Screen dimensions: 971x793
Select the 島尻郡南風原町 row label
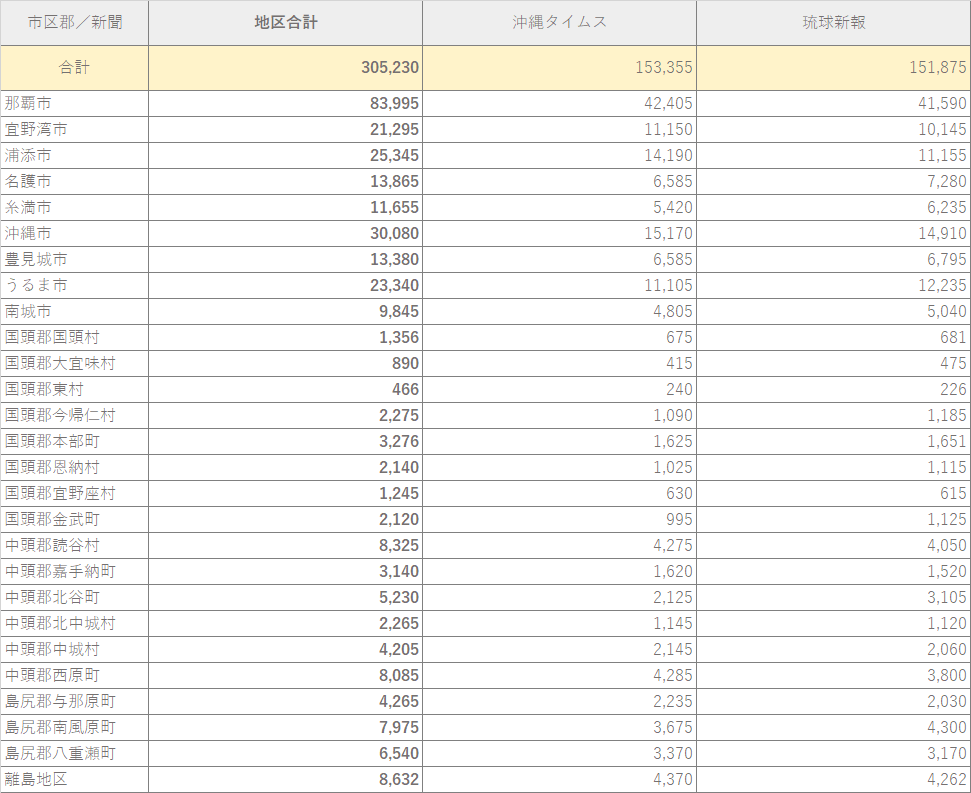click(x=60, y=727)
